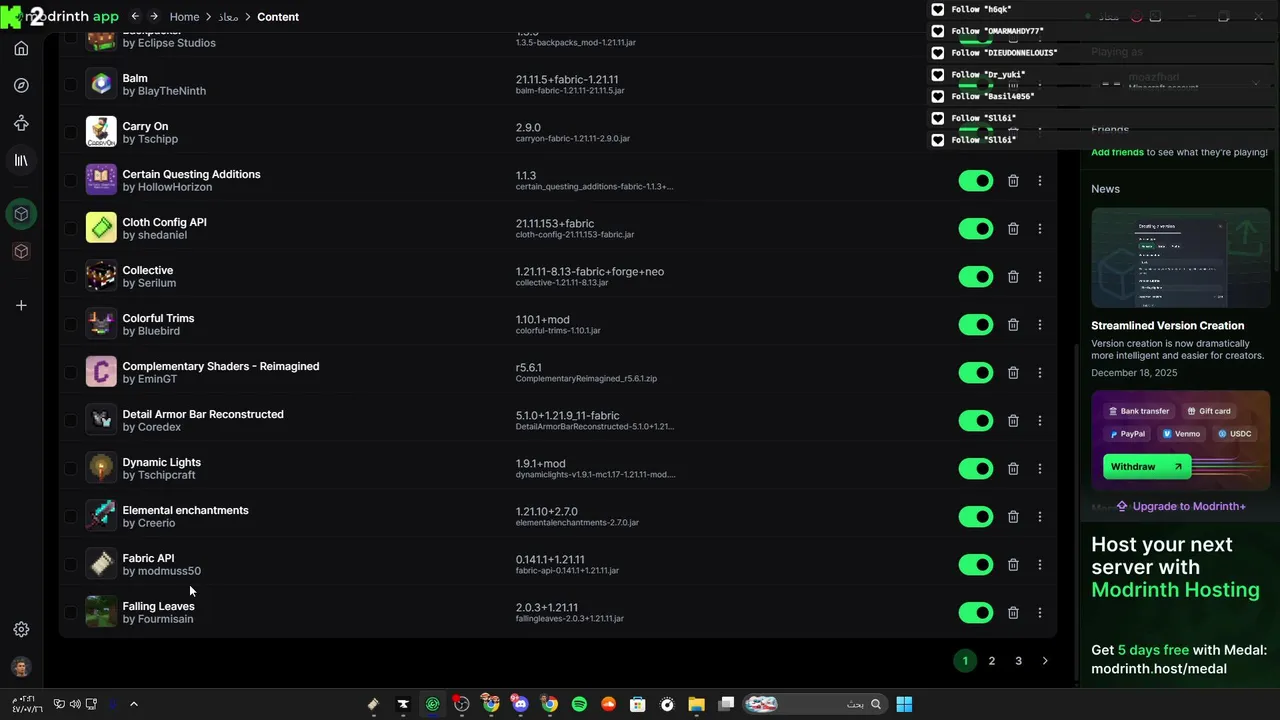Go forward with the right arrow
This screenshot has width=1280, height=720.
(153, 17)
